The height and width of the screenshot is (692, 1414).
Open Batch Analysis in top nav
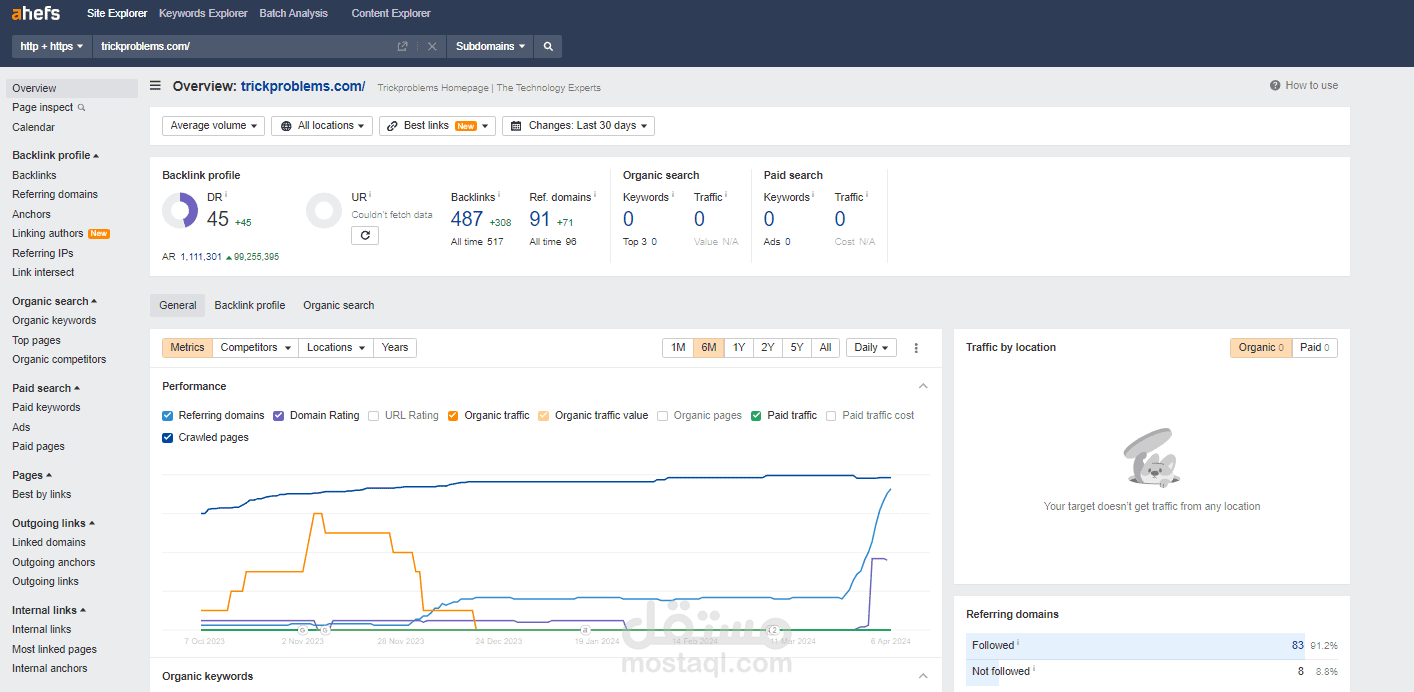click(x=293, y=13)
